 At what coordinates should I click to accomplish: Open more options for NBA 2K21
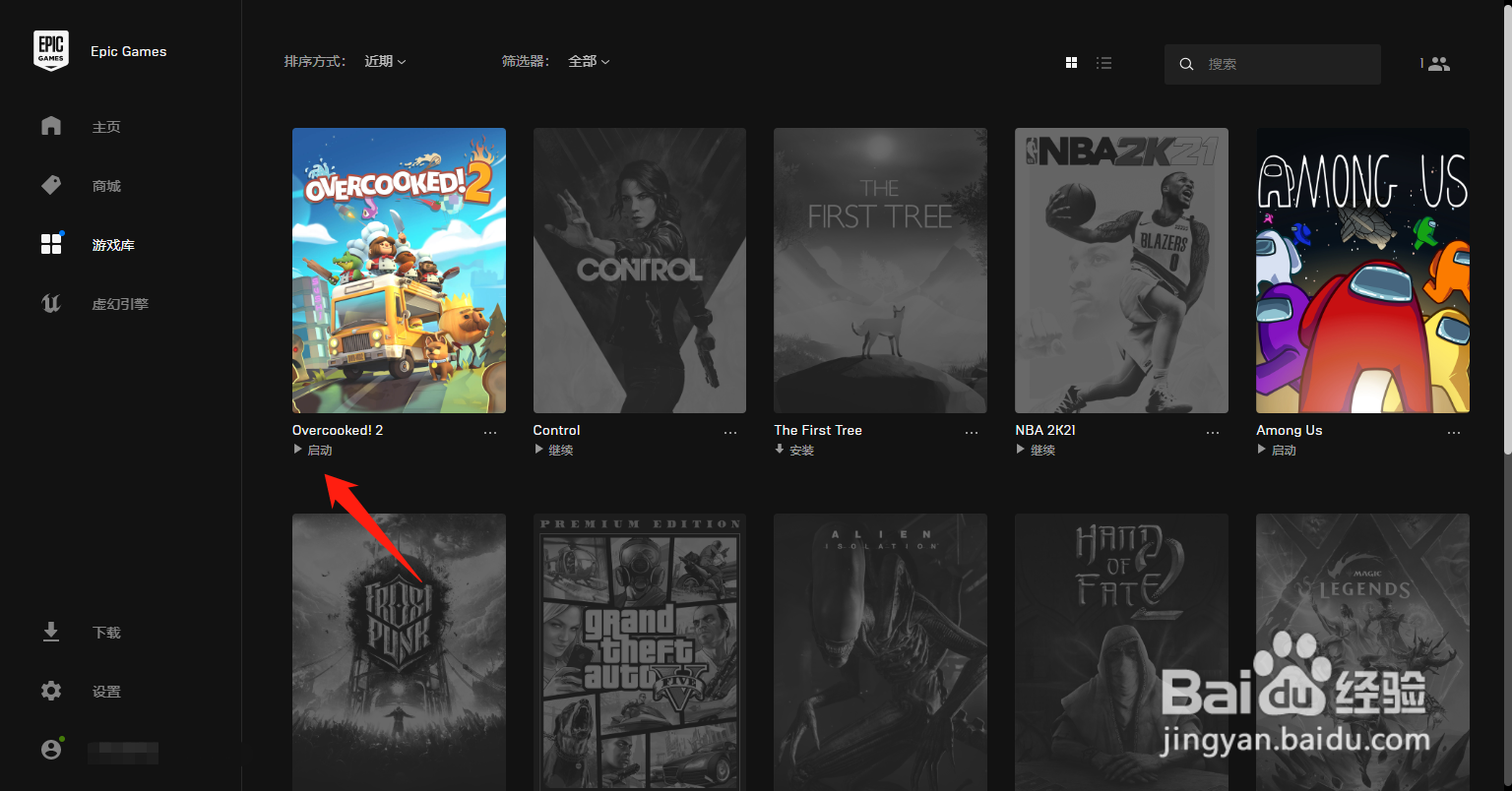click(1213, 432)
